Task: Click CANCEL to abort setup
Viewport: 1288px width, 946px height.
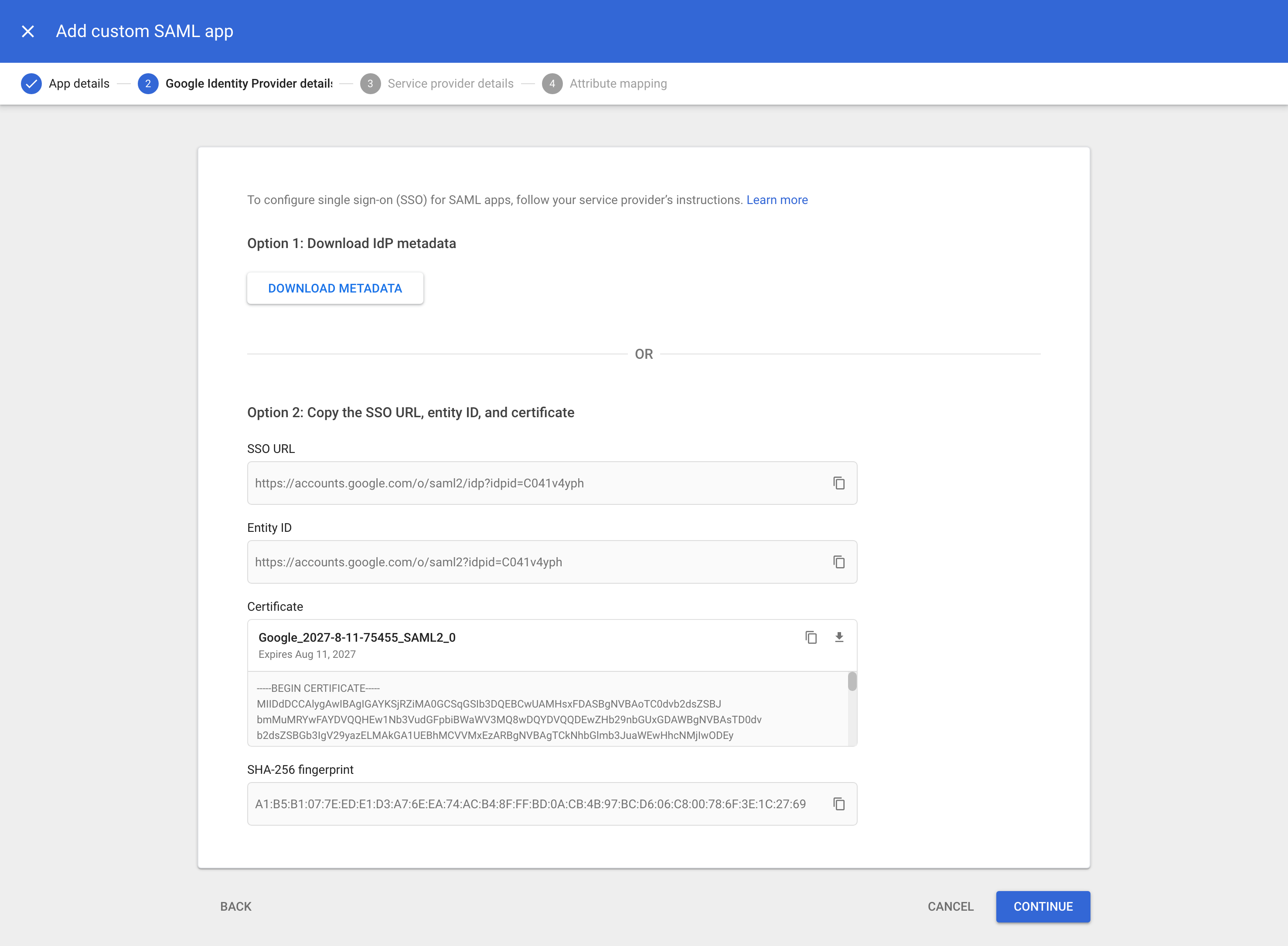Action: (950, 906)
